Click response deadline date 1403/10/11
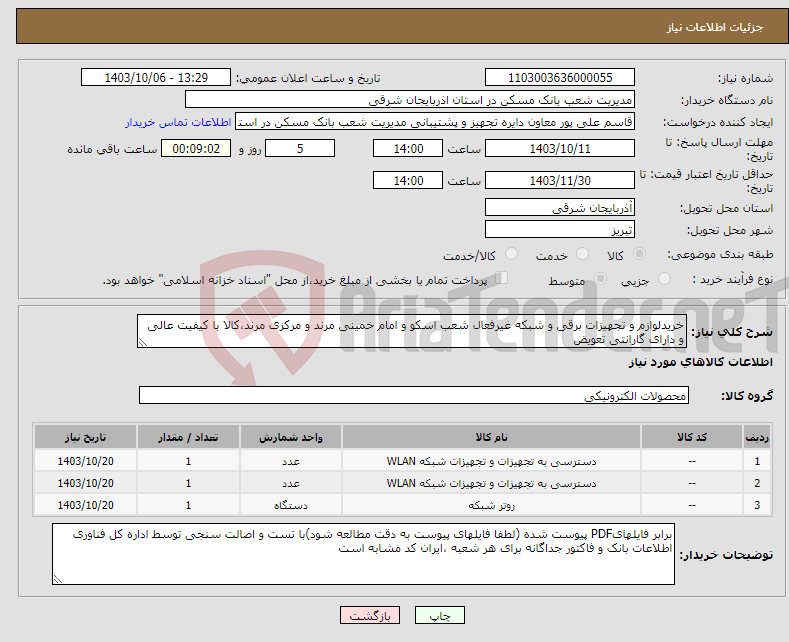The image size is (789, 642). coord(560,148)
